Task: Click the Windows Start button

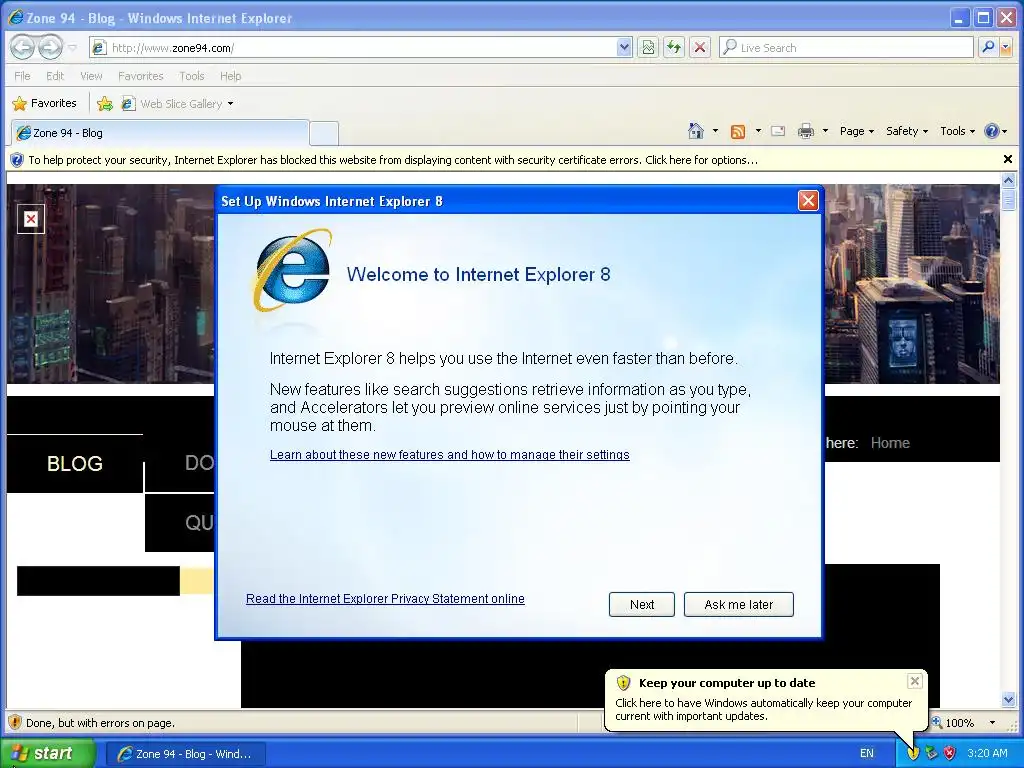Action: [x=47, y=753]
